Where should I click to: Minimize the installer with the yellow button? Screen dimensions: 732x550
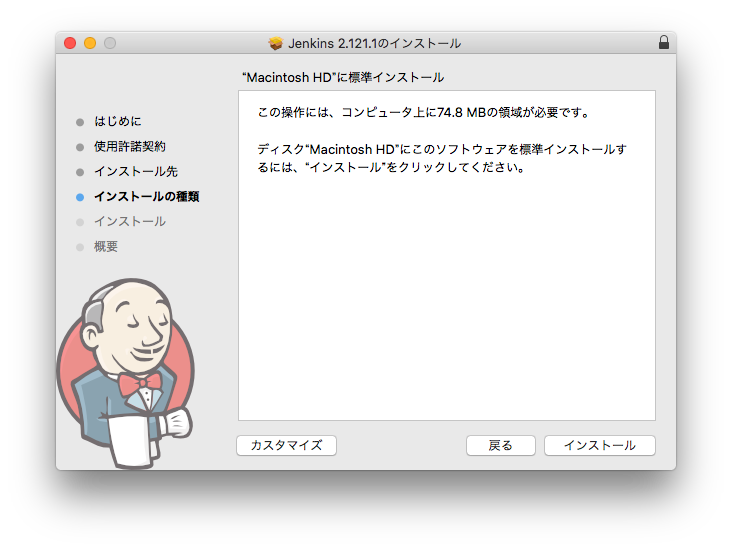point(90,43)
